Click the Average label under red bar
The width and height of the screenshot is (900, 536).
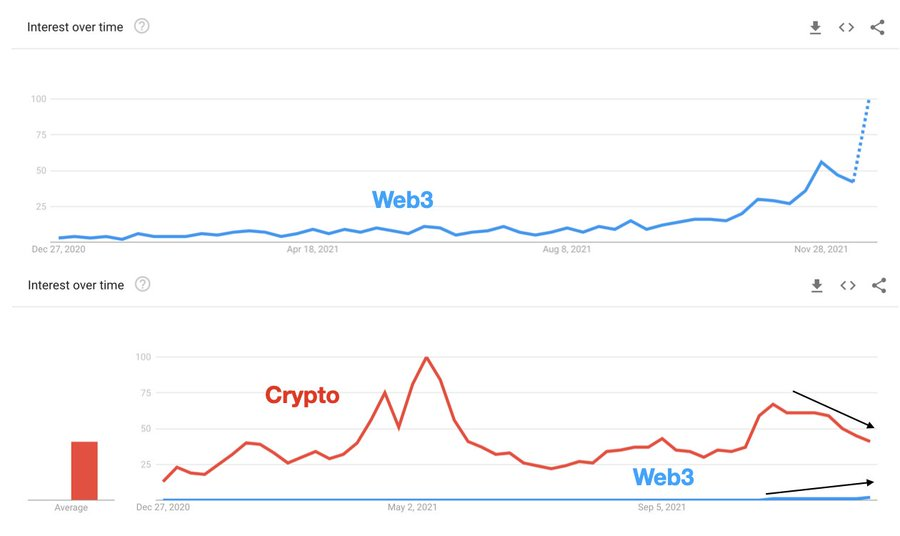[x=71, y=507]
